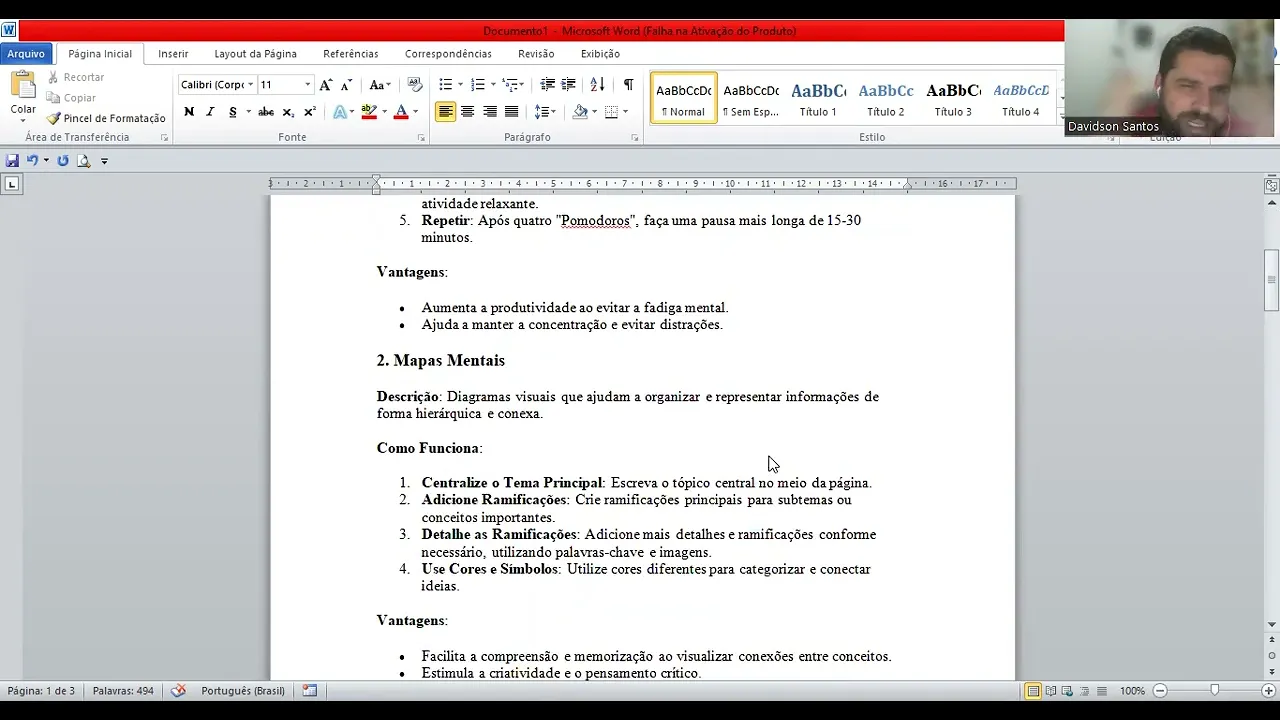Toggle italic (I) formatting
Screen dimensions: 1280x720
(x=210, y=112)
